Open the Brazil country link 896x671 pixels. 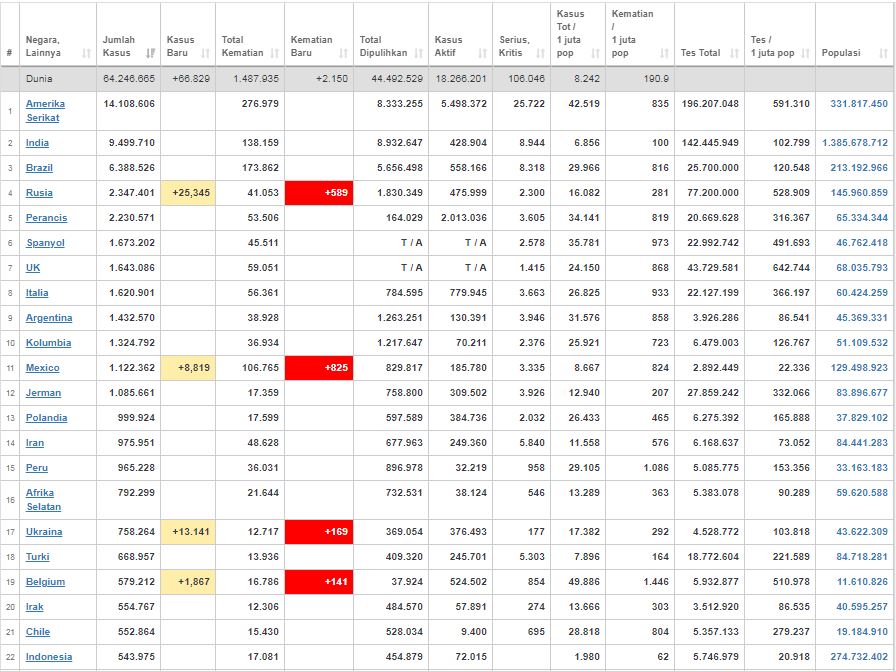(x=39, y=168)
